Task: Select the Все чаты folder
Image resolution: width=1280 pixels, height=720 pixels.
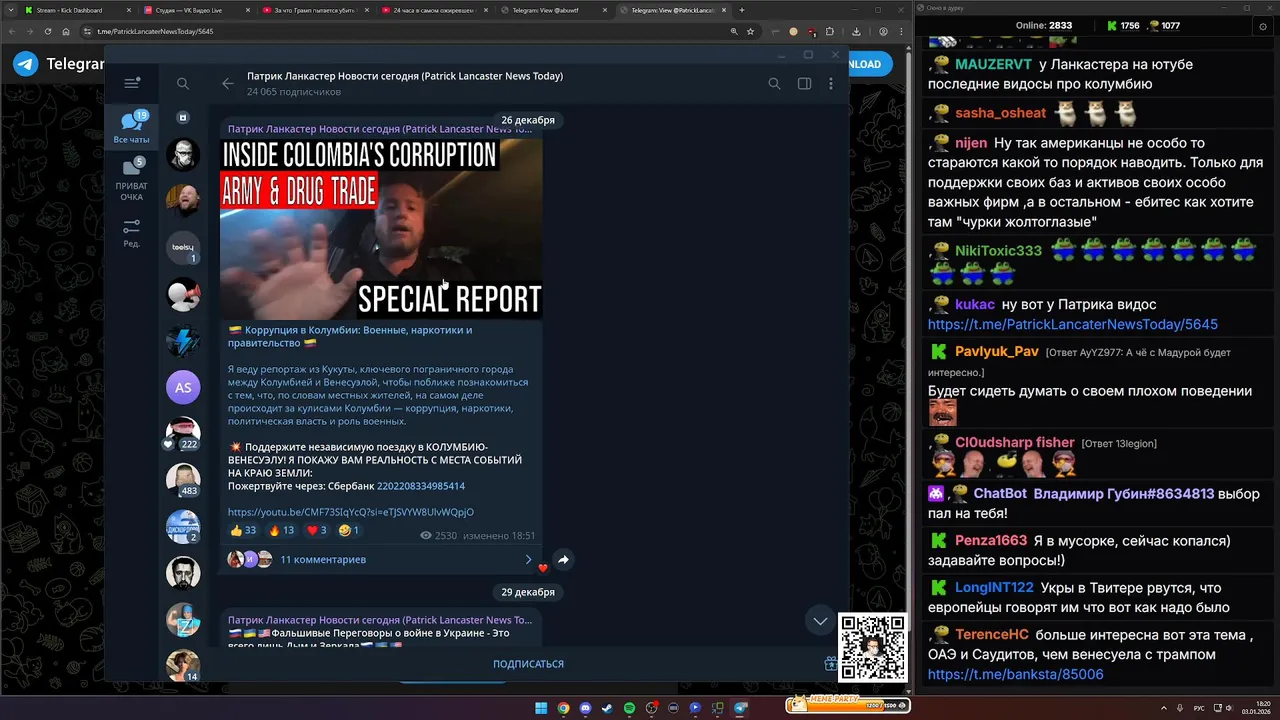Action: coord(131,128)
